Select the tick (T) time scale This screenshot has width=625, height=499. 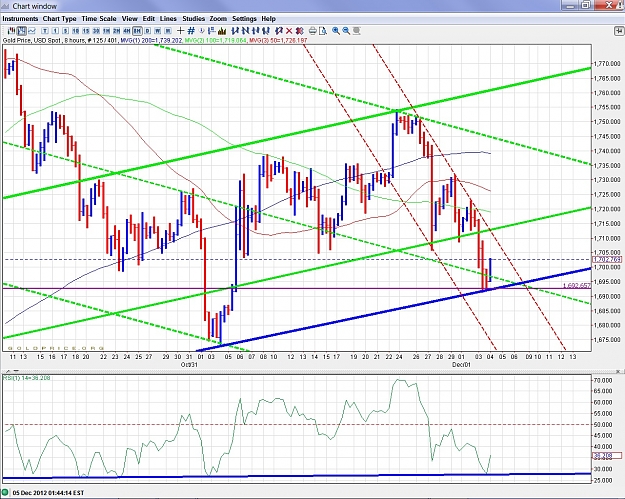coord(45,31)
